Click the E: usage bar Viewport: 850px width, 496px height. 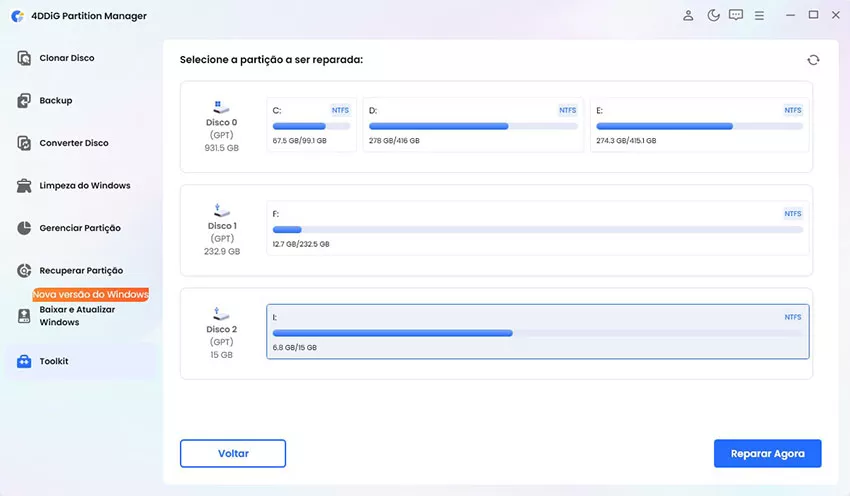(x=699, y=126)
